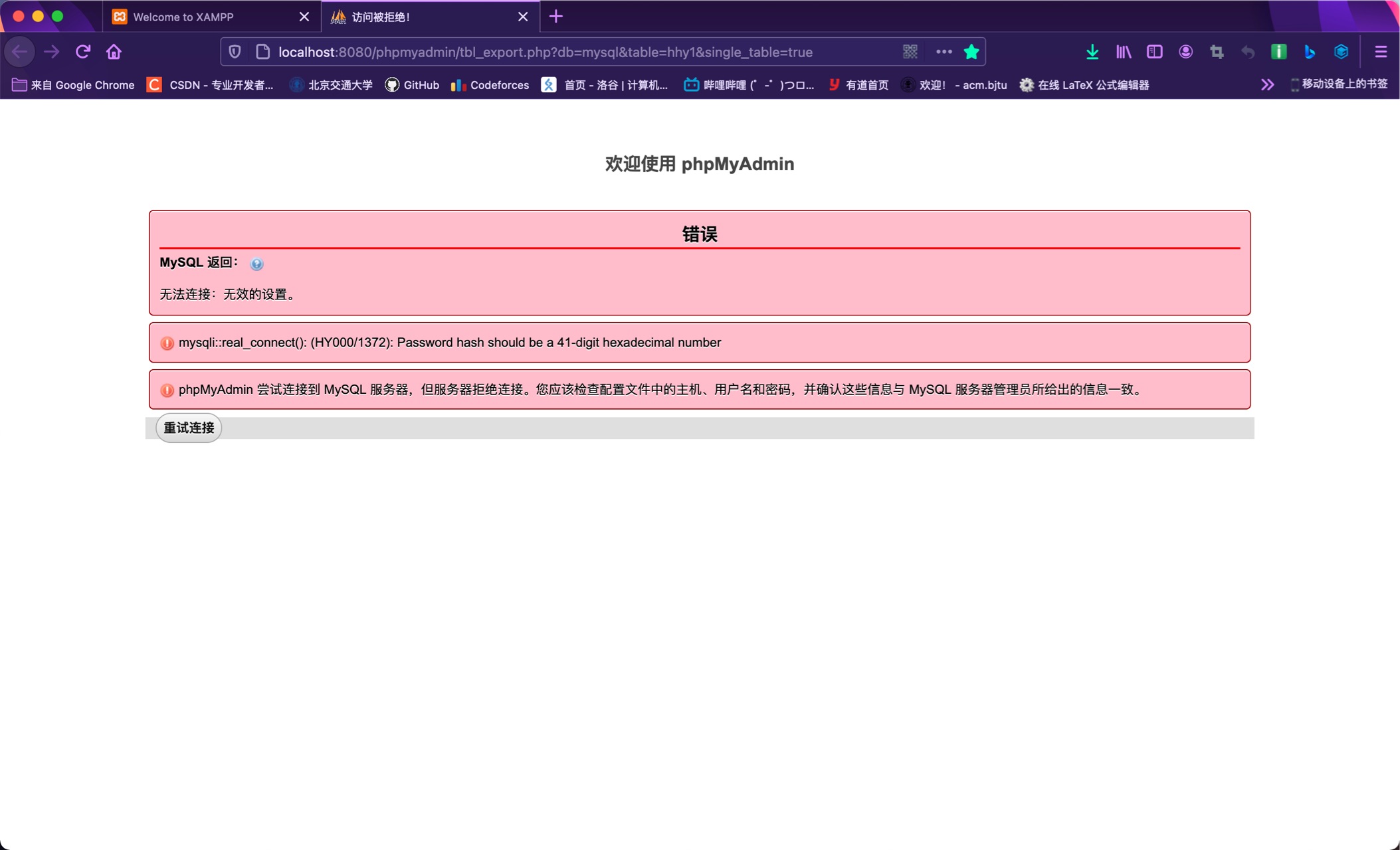Click the mysqli real_connect error message
Screen dimensions: 1400x850
pyautogui.click(x=450, y=343)
